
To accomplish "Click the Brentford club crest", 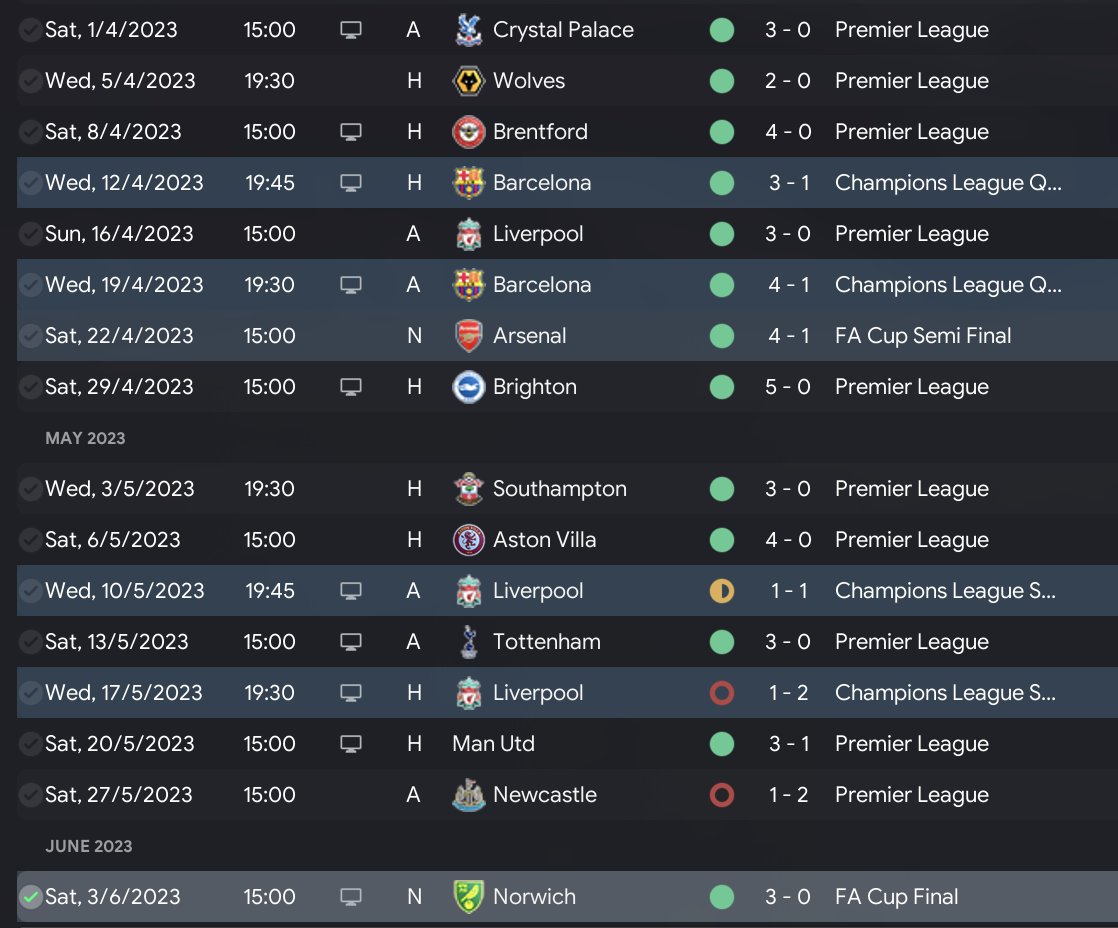I will pyautogui.click(x=467, y=132).
